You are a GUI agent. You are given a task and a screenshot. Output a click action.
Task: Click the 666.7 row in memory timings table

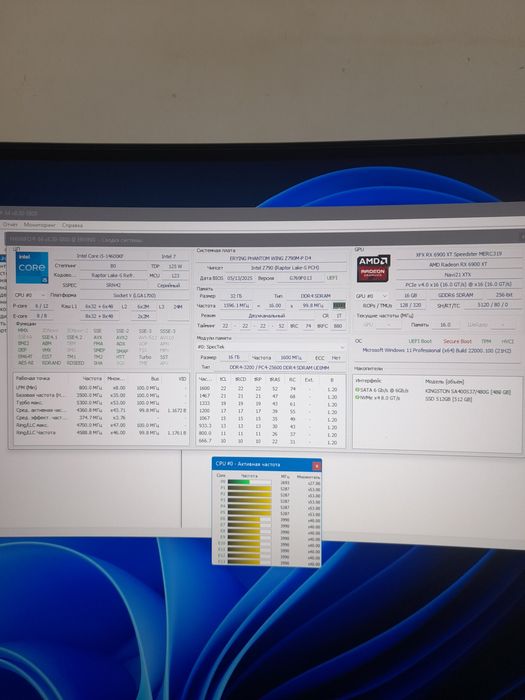click(270, 442)
